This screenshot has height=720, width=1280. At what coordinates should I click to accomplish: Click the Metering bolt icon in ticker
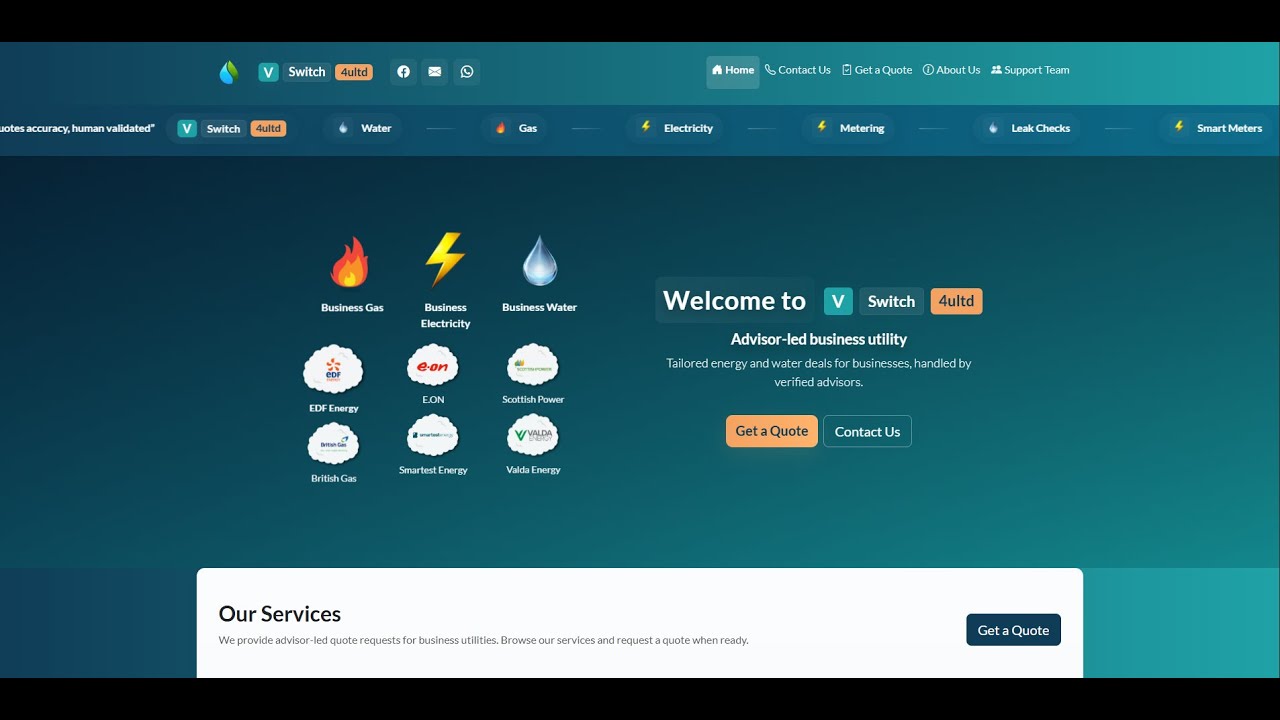pyautogui.click(x=822, y=127)
